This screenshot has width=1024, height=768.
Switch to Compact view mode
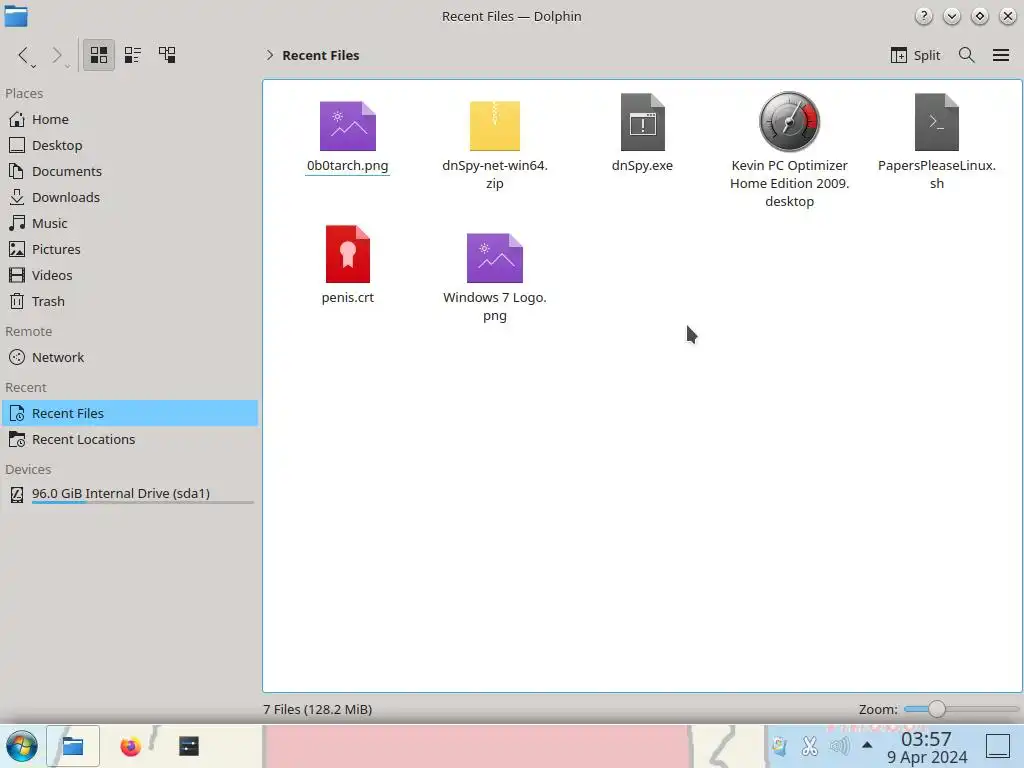[133, 55]
